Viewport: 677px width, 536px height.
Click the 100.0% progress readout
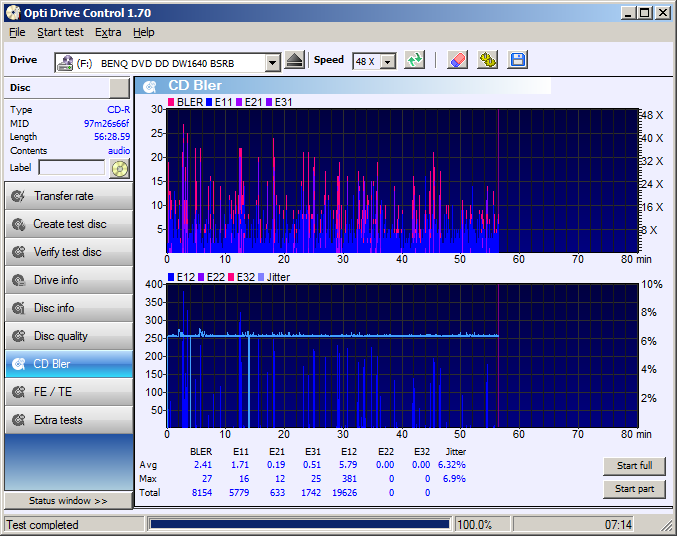pos(474,525)
